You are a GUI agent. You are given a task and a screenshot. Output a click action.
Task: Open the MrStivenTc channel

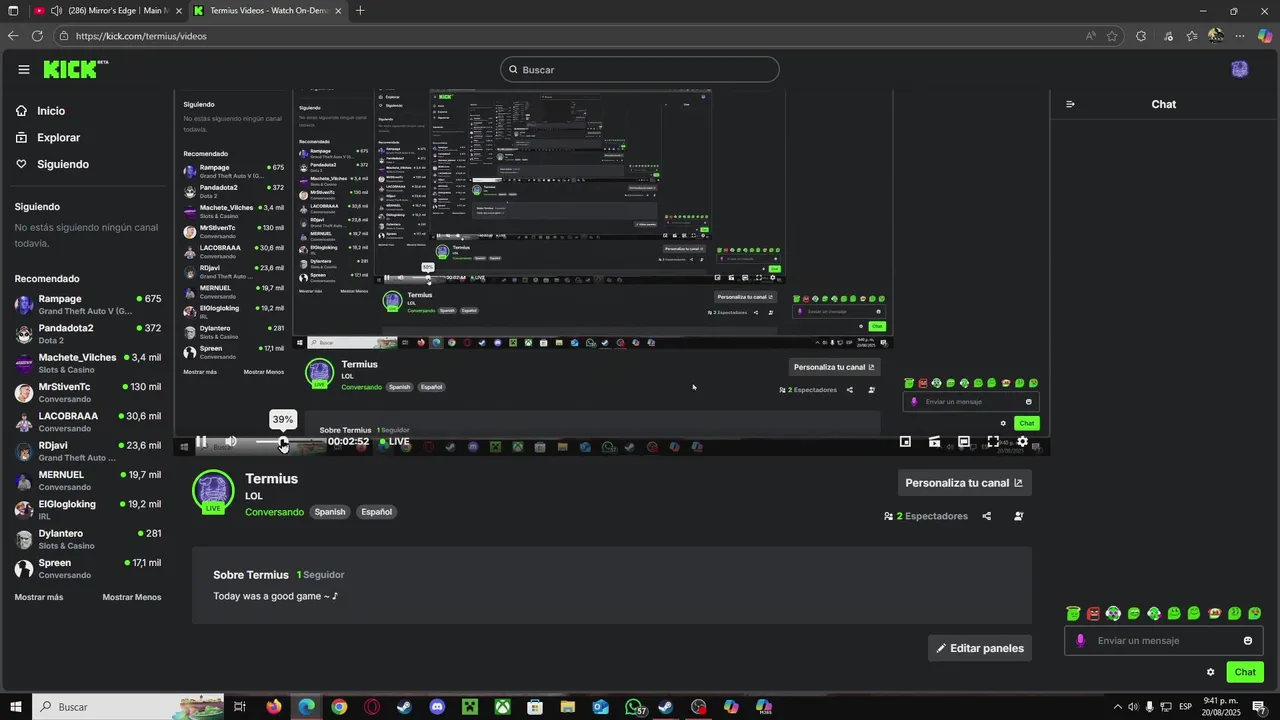[x=88, y=393]
